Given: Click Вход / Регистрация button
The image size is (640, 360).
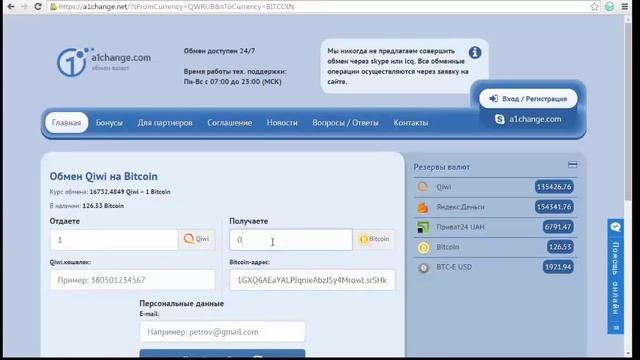Looking at the screenshot, I should tap(528, 99).
